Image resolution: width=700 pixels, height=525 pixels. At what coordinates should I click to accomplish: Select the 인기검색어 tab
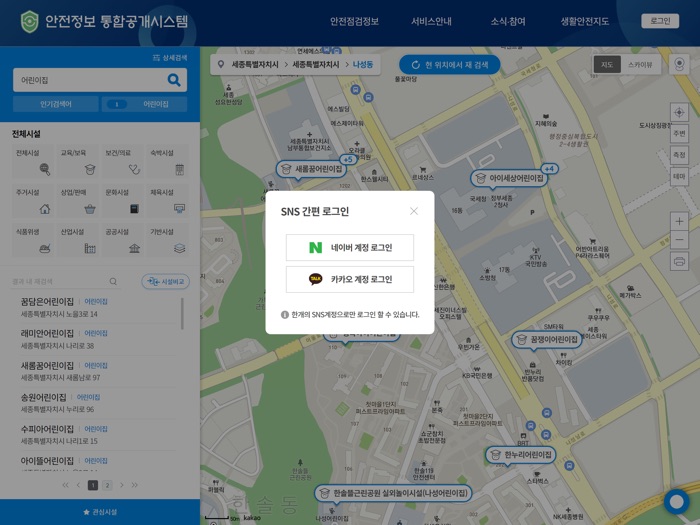[56, 104]
